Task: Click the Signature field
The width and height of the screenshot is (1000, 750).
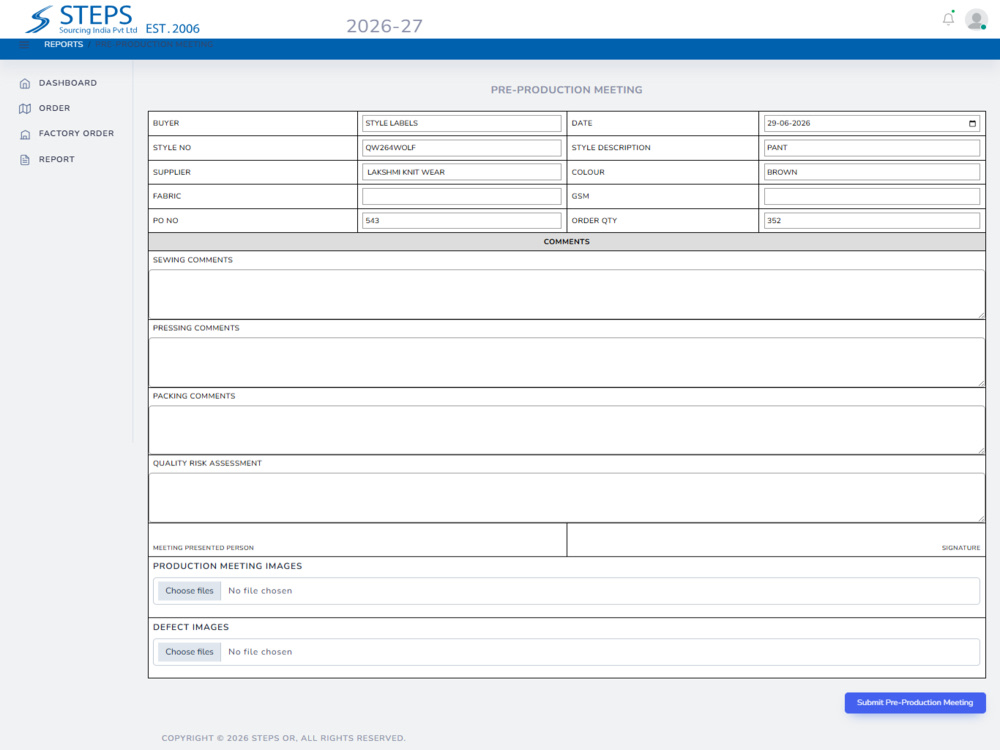Action: click(776, 540)
